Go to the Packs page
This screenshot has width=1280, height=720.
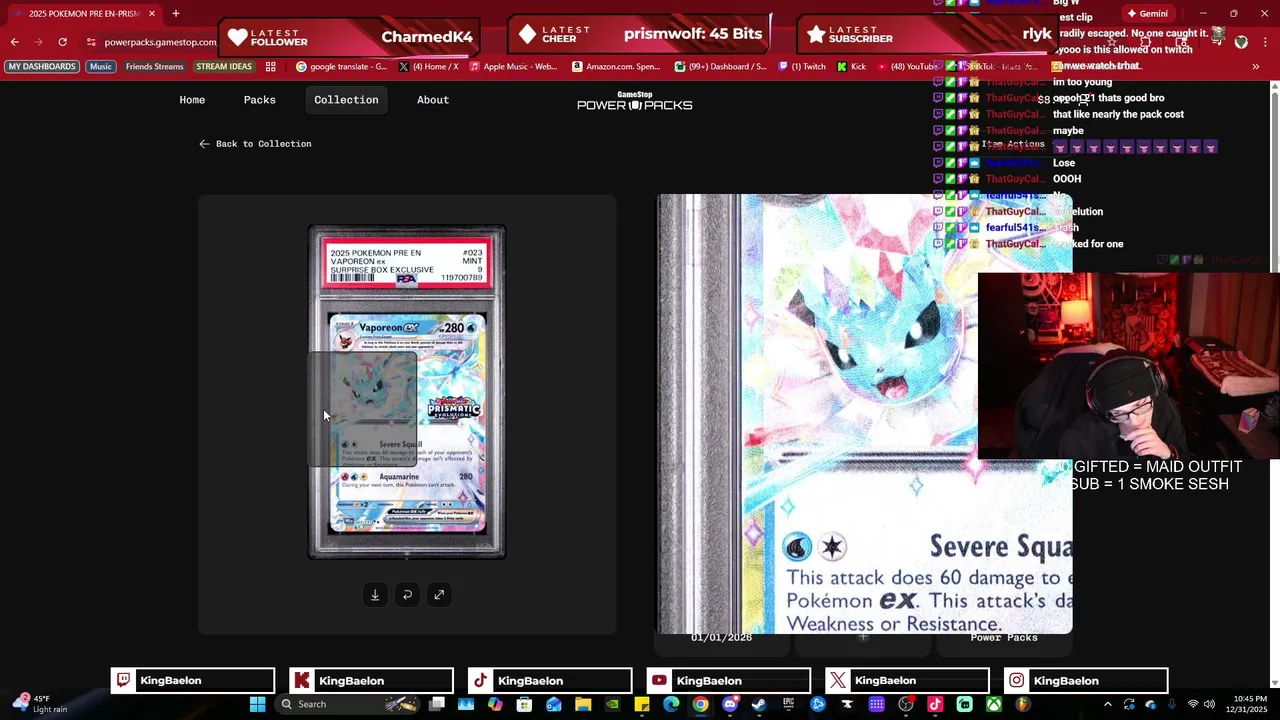coord(259,100)
